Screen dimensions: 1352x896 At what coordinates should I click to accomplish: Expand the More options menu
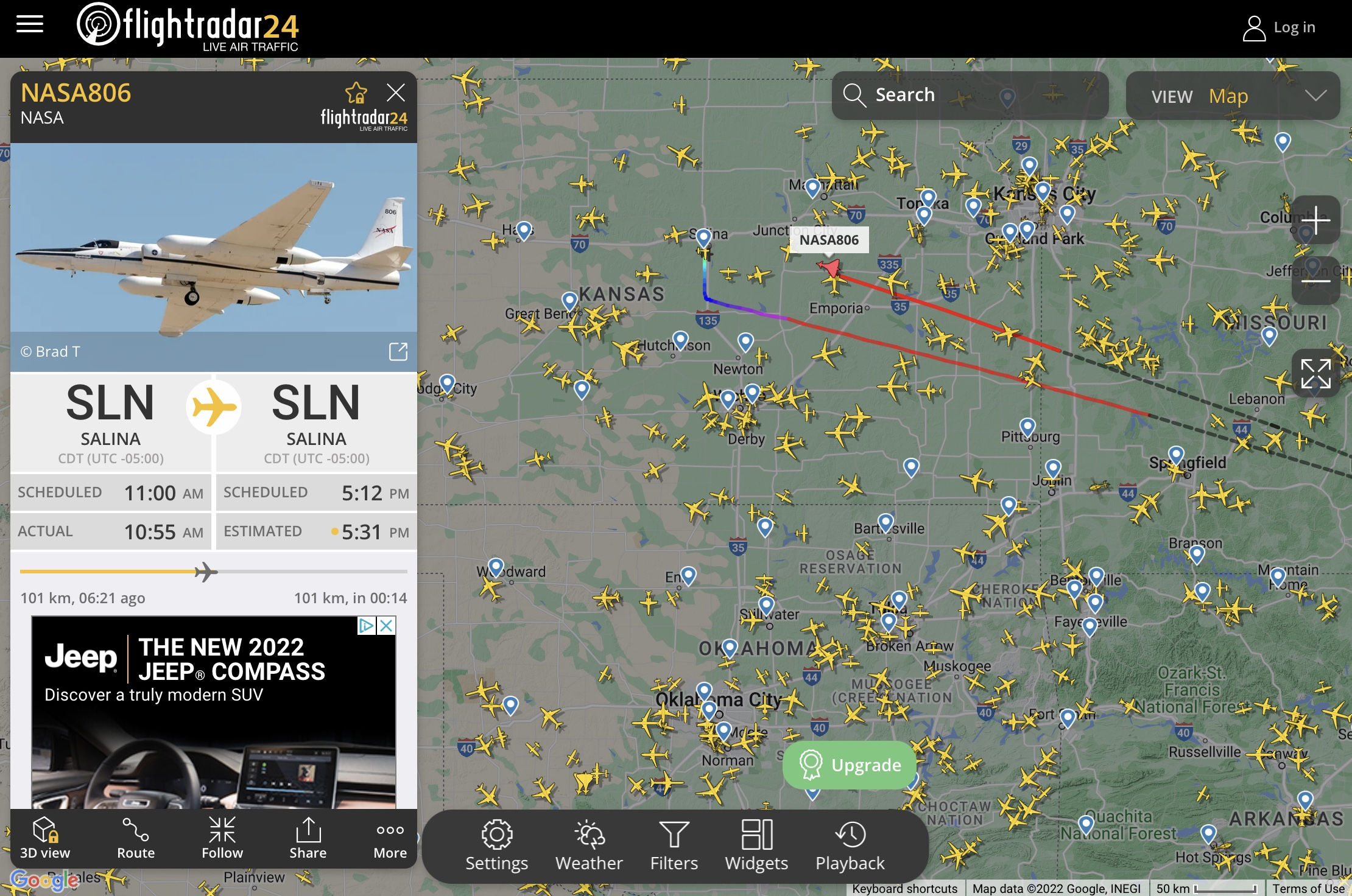click(x=390, y=839)
